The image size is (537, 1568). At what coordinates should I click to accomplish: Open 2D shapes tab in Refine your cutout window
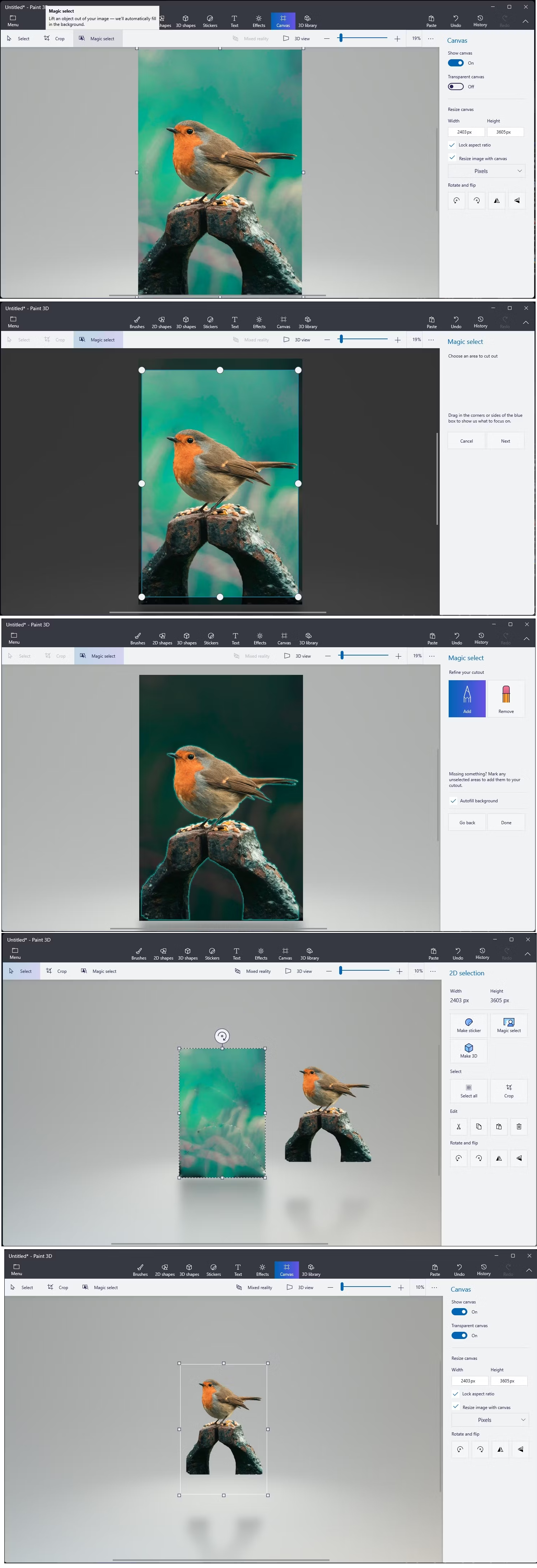[162, 638]
